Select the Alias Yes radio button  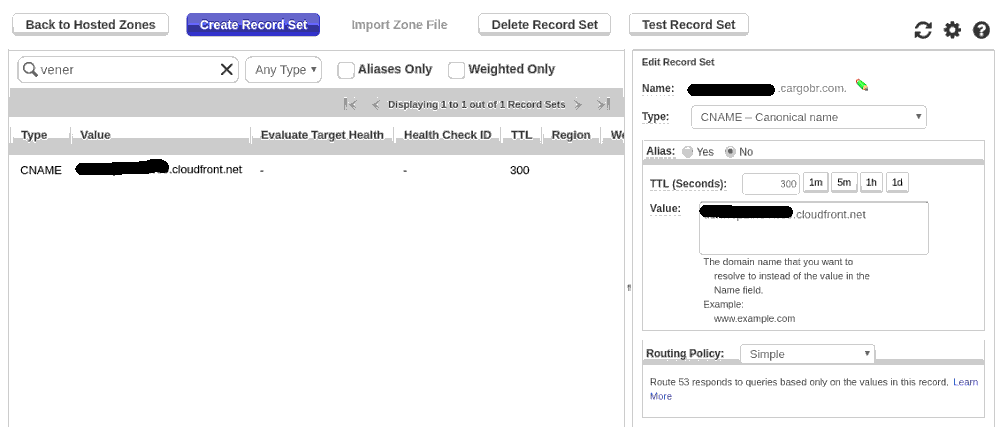(687, 152)
